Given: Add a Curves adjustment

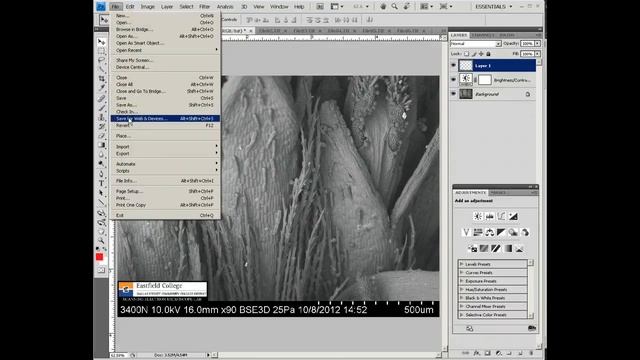Looking at the screenshot, I should point(501,216).
